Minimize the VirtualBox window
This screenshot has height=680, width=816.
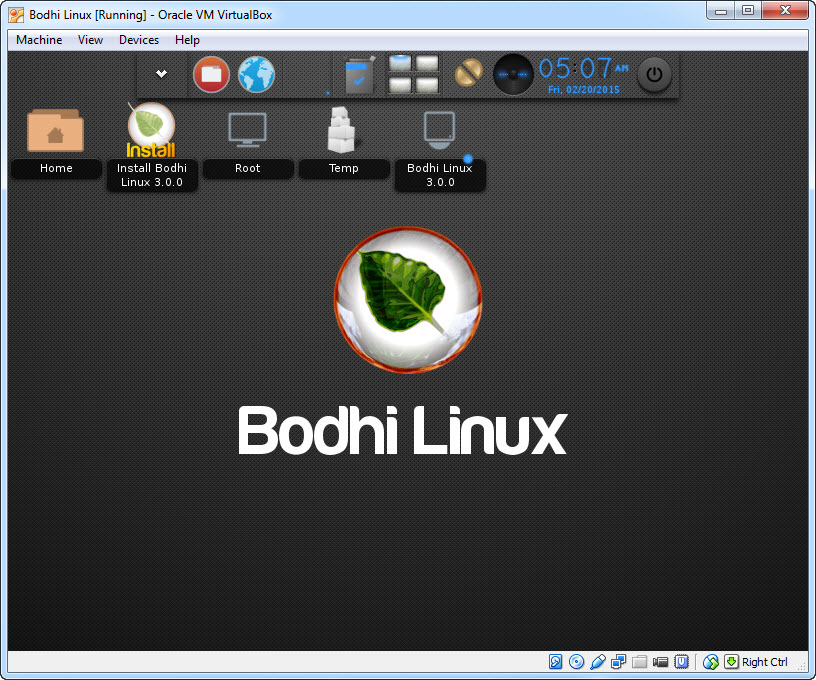pyautogui.click(x=721, y=11)
